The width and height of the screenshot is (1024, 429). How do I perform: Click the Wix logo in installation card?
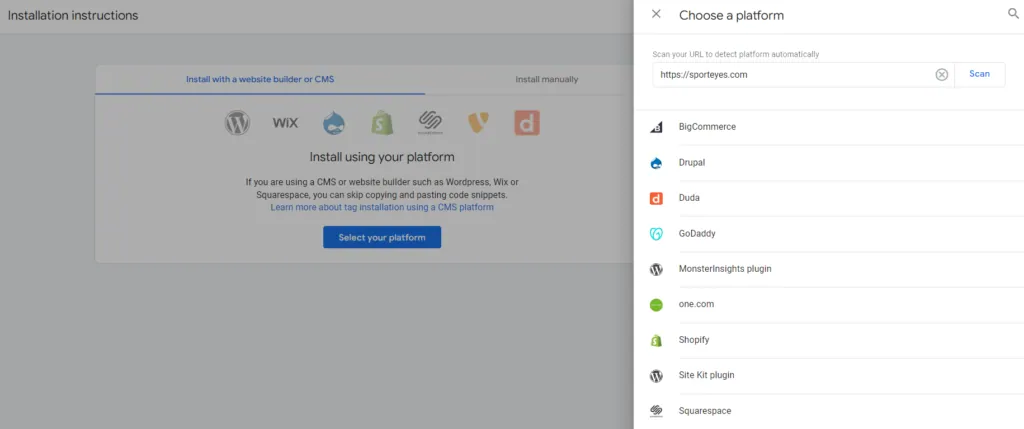pos(285,123)
